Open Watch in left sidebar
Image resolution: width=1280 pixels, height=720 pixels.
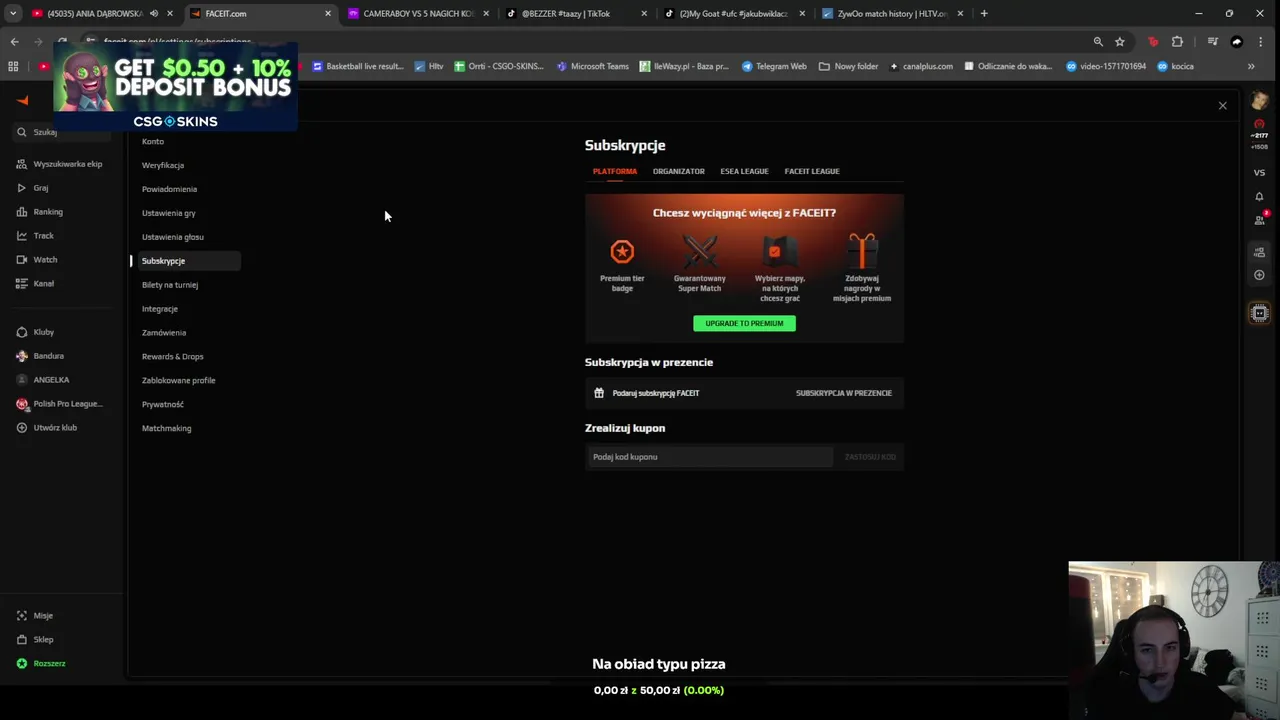(37, 260)
